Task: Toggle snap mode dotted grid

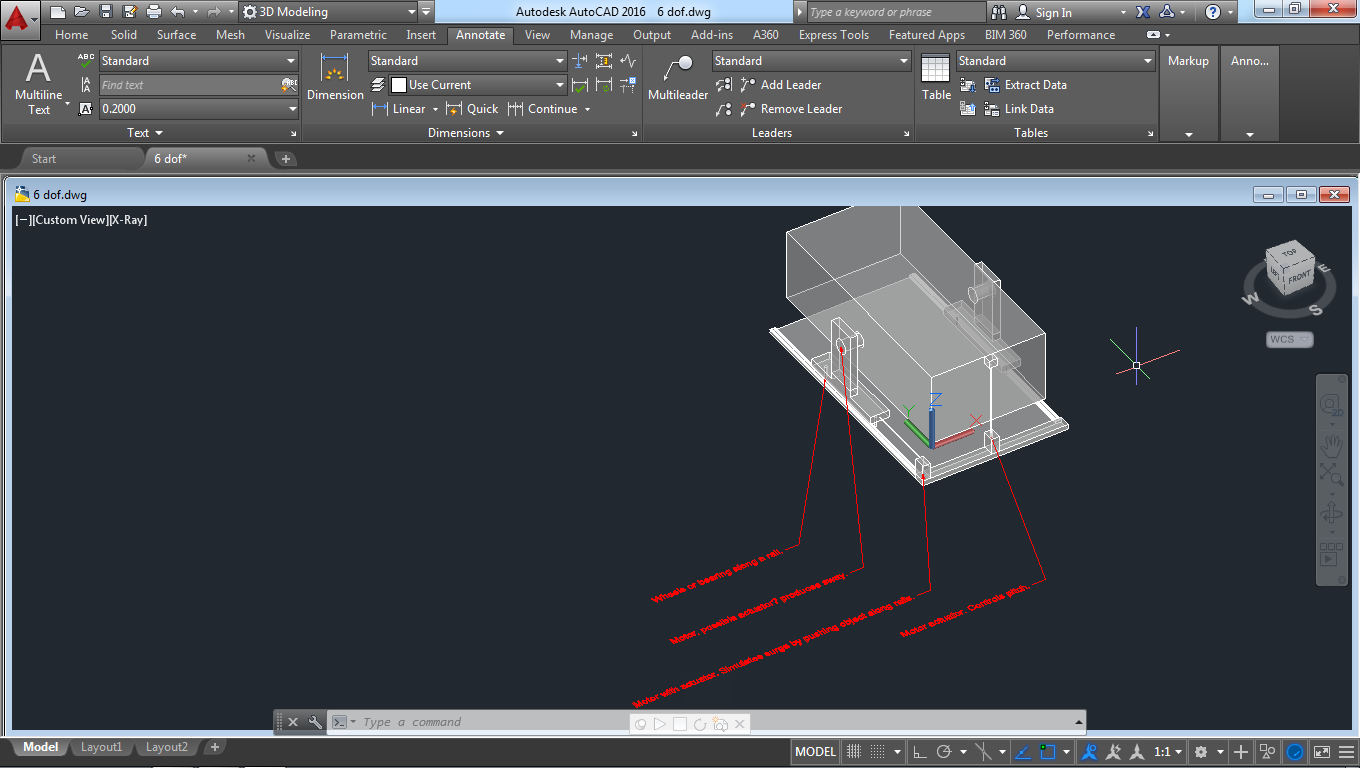Action: tap(877, 751)
